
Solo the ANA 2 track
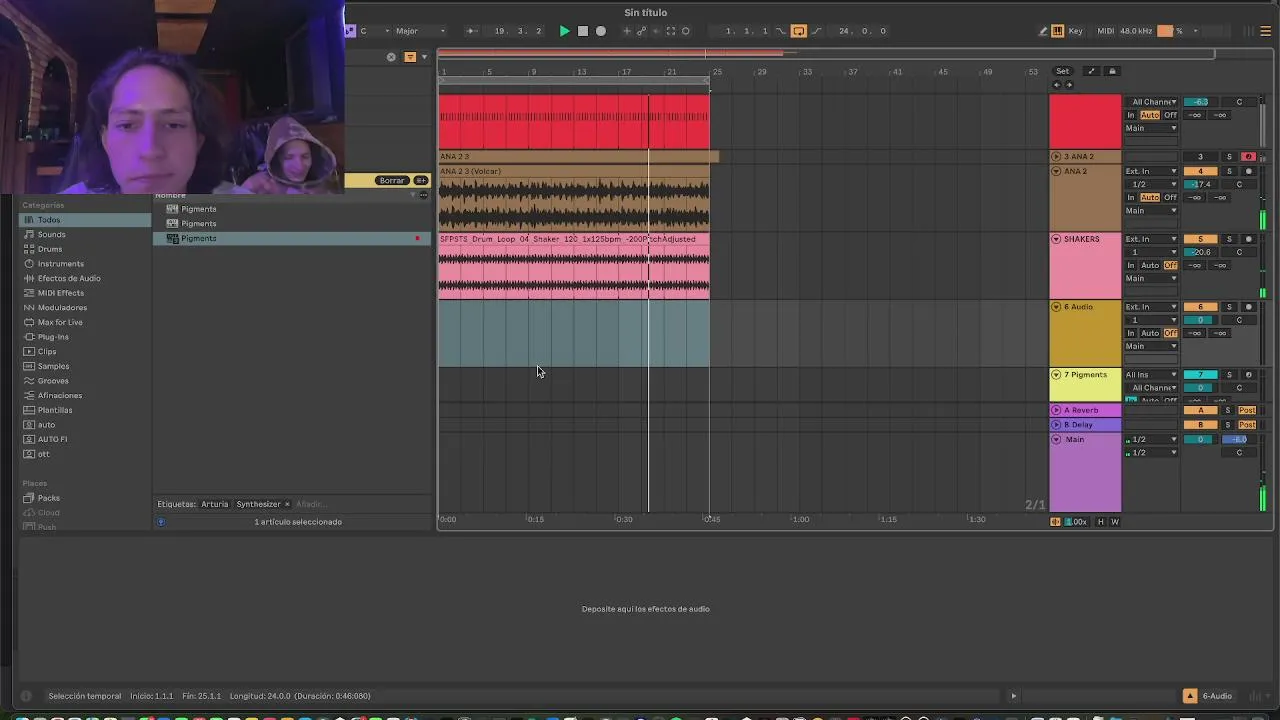click(x=1229, y=171)
